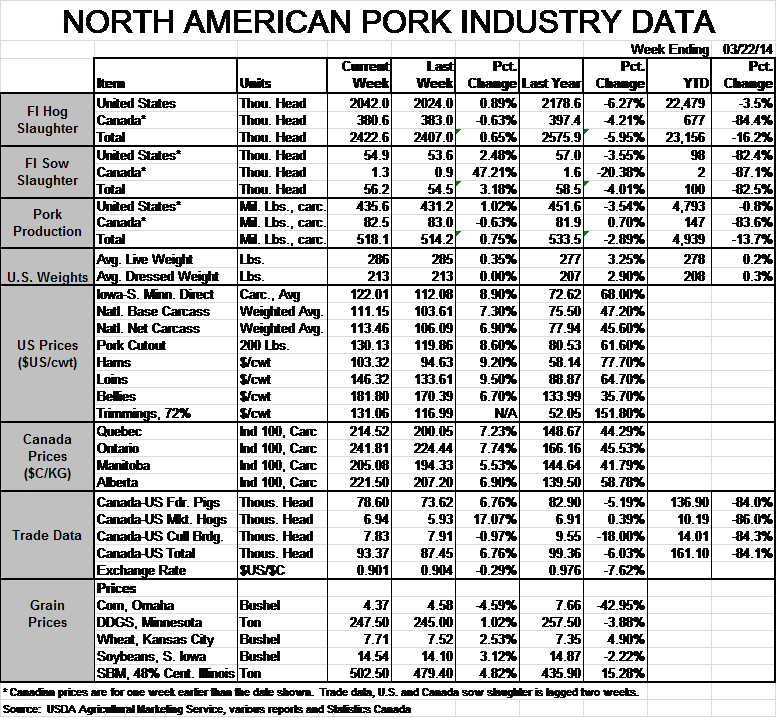Select 'DDGS, Minnesota' row label
This screenshot has height=718, width=777.
pos(149,622)
